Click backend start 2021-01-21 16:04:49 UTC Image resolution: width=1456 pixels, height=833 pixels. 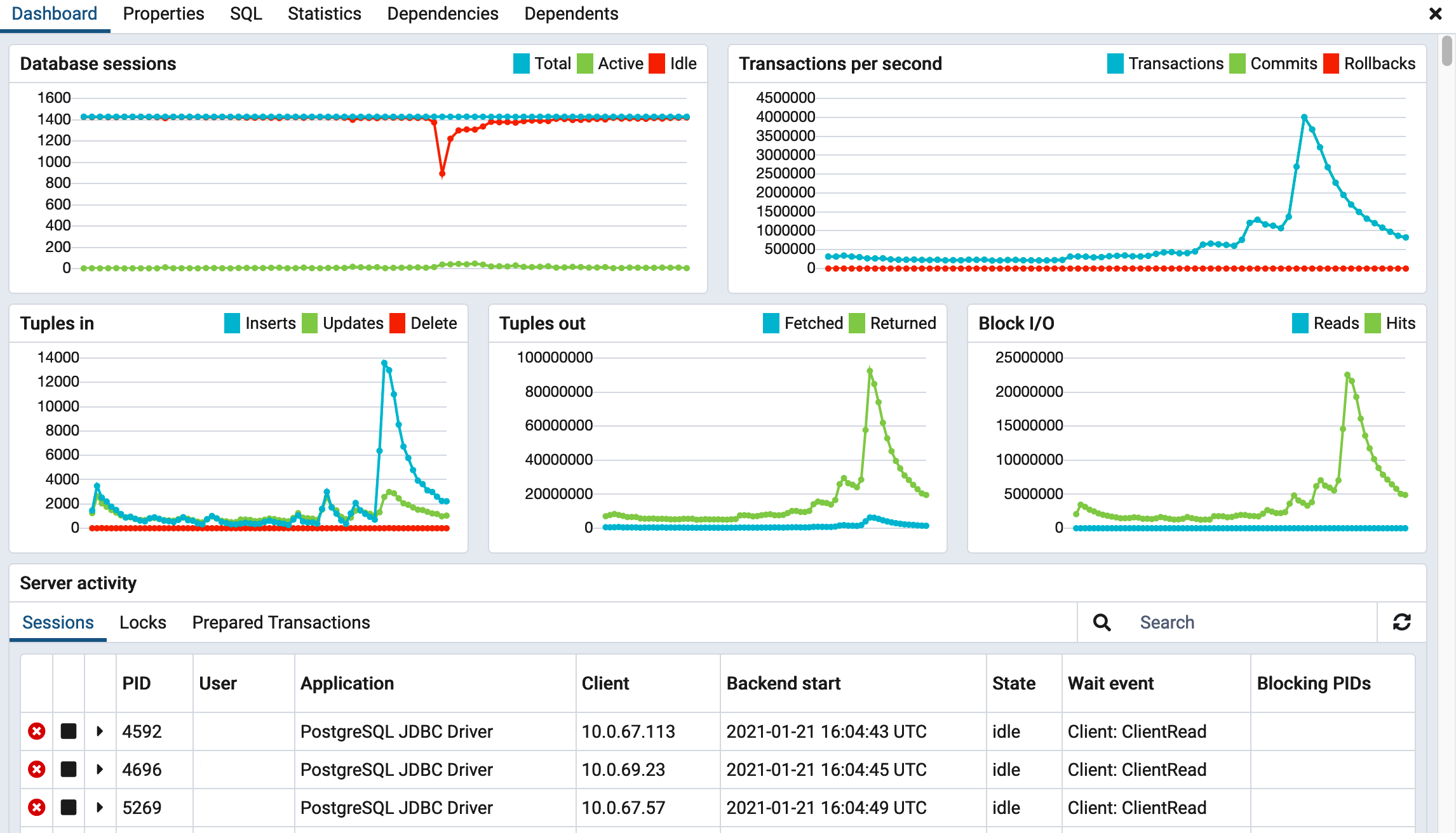click(826, 808)
